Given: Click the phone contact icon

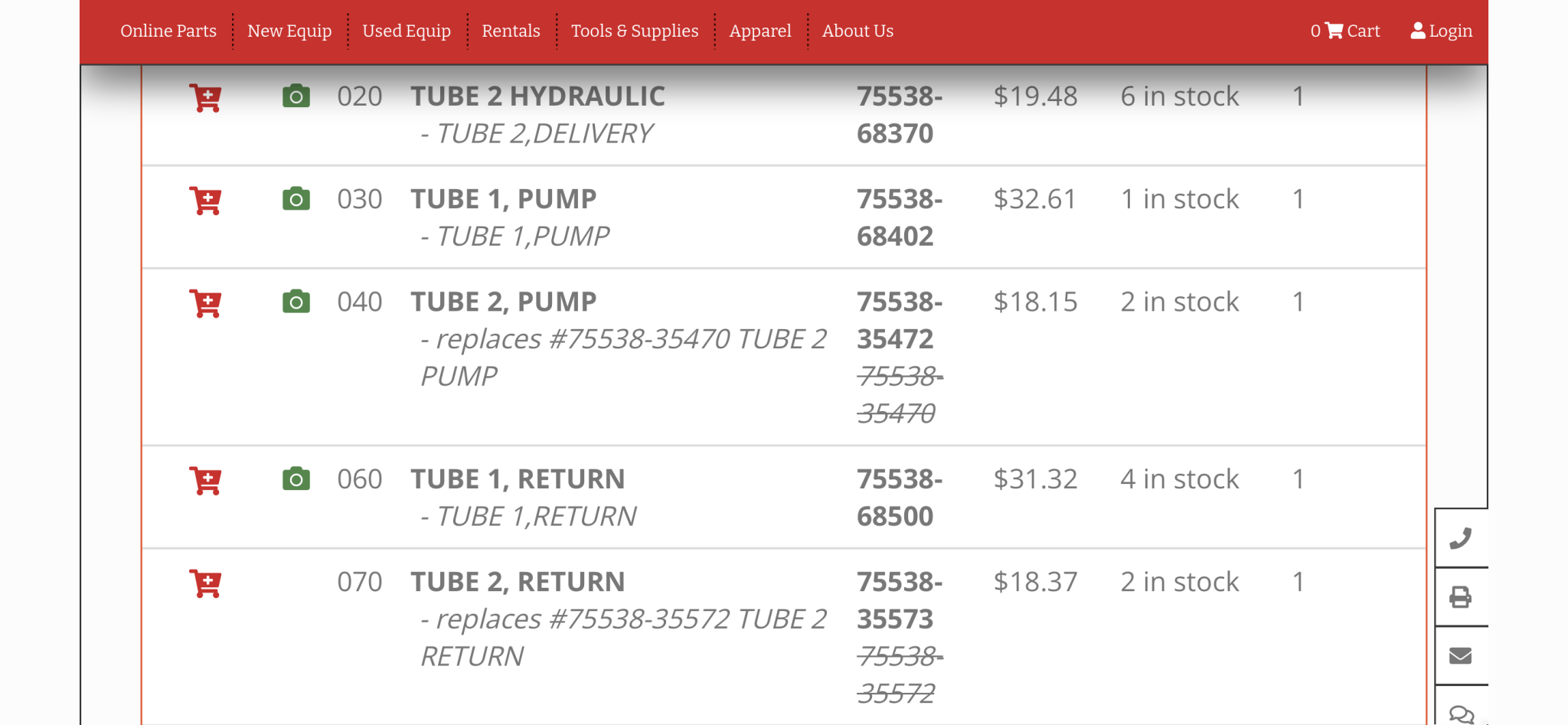Looking at the screenshot, I should coord(1461,538).
